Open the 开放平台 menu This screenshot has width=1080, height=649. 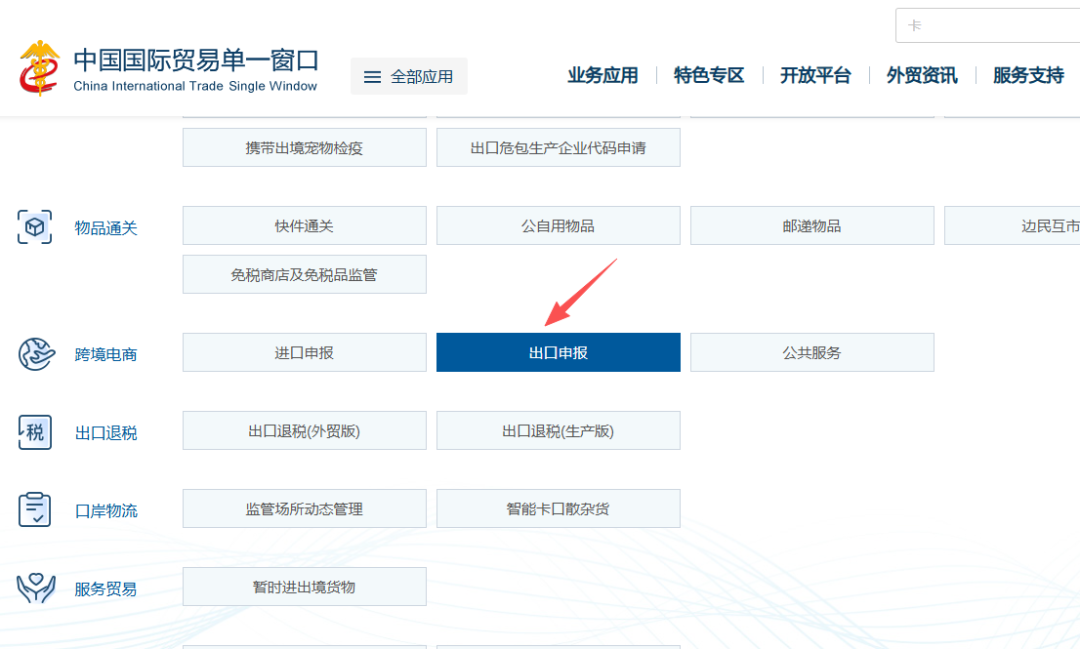pyautogui.click(x=815, y=75)
